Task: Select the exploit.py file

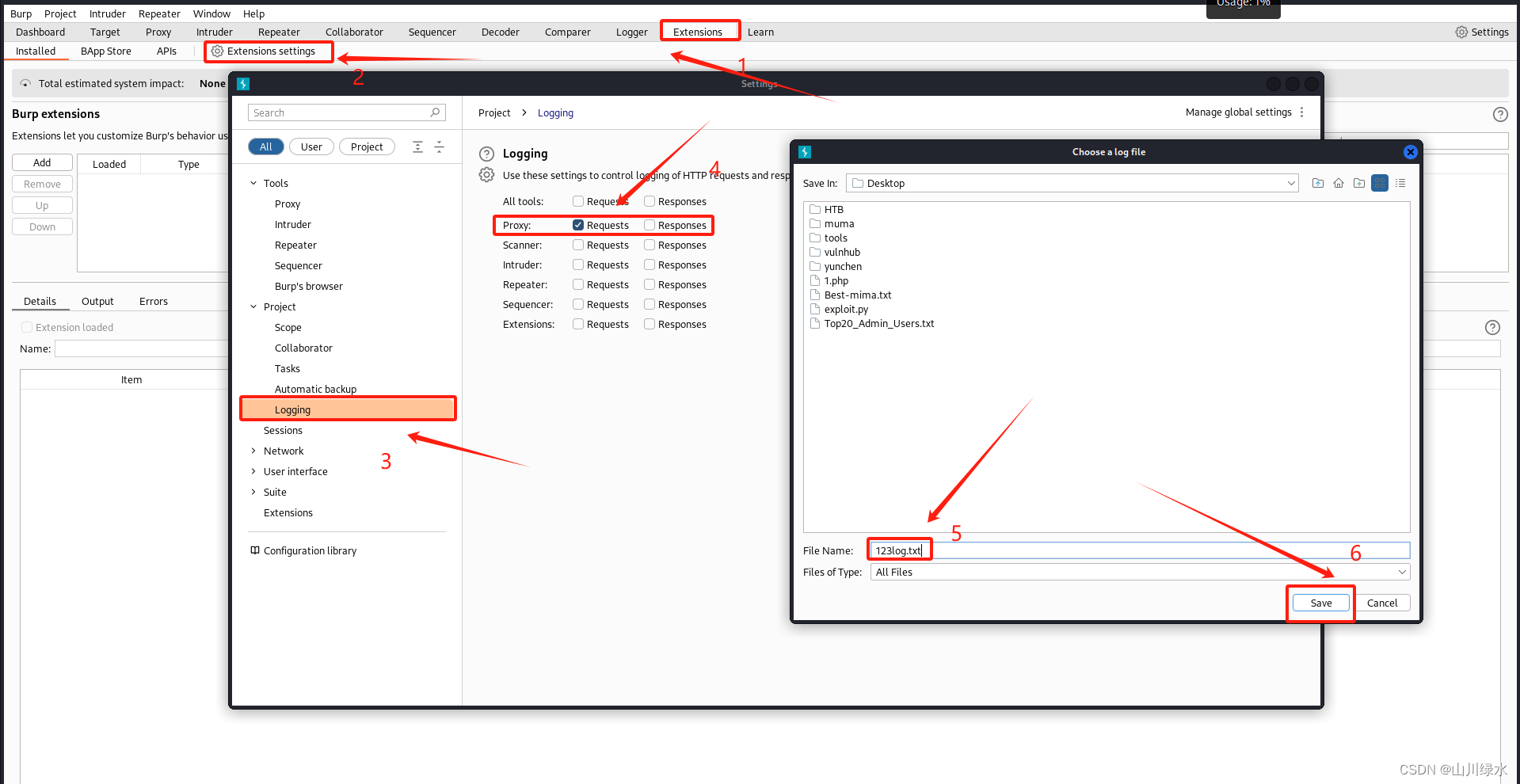Action: pos(846,310)
